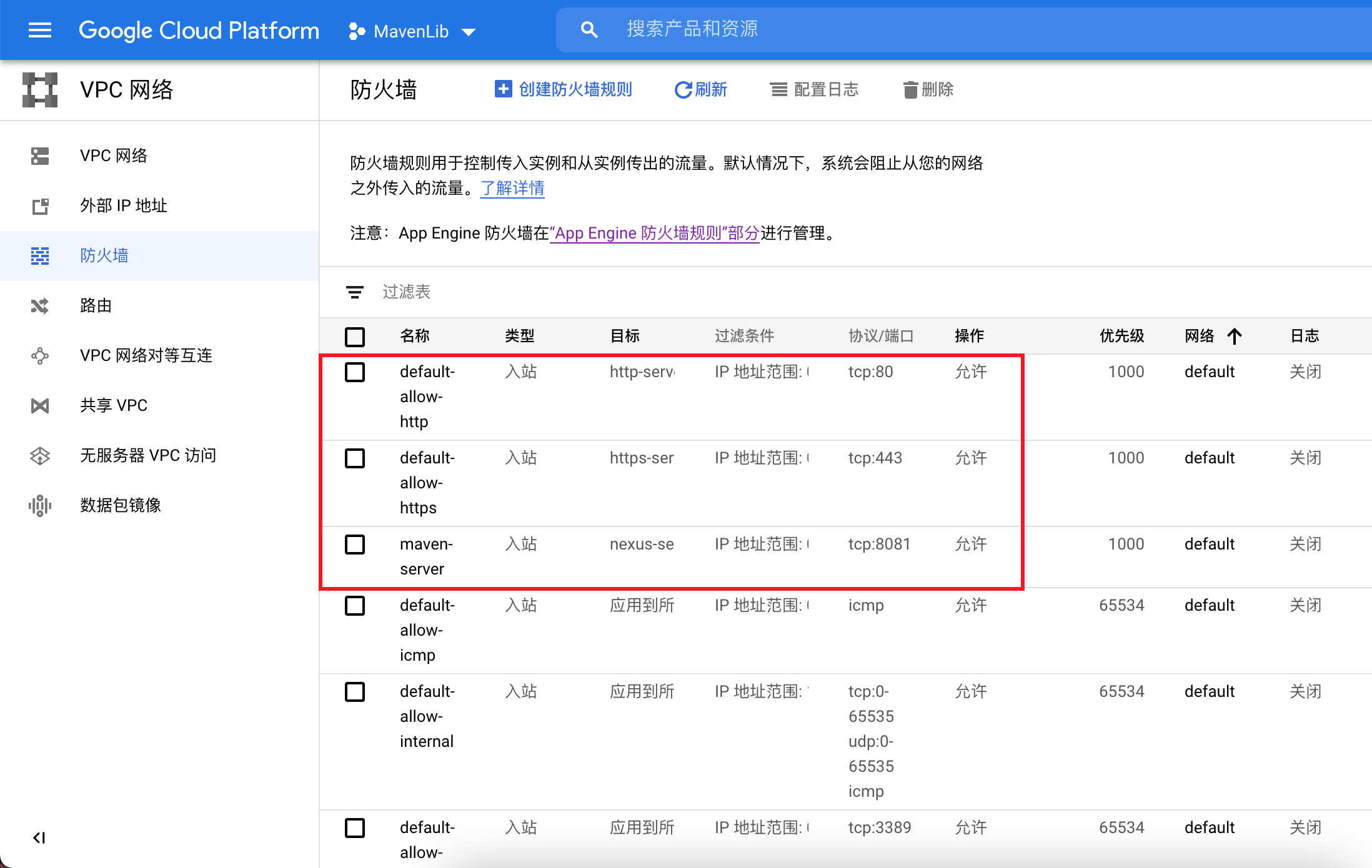Open the MavenLib project dropdown
1372x868 pixels.
[412, 31]
